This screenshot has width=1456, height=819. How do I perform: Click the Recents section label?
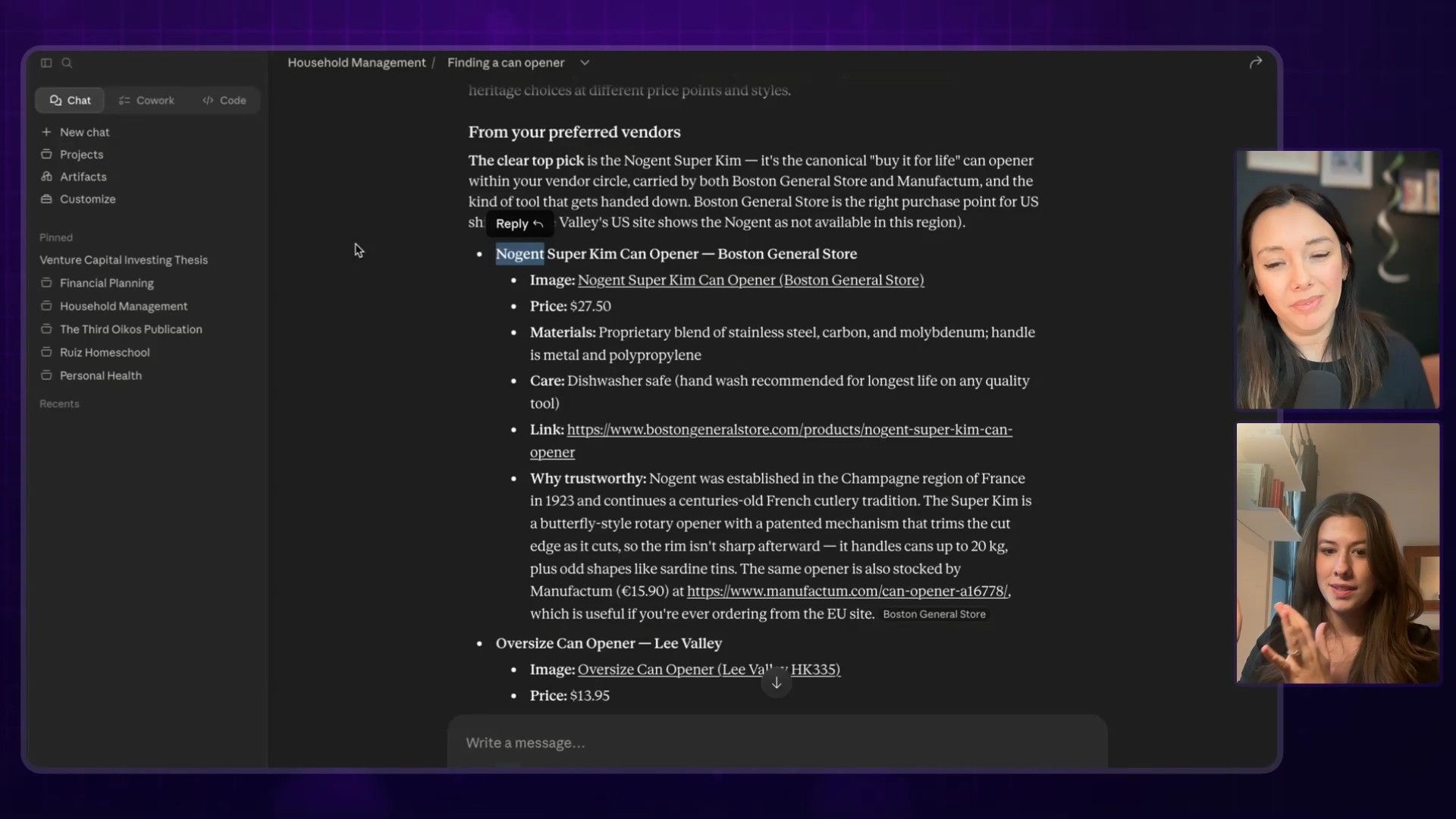tap(59, 403)
